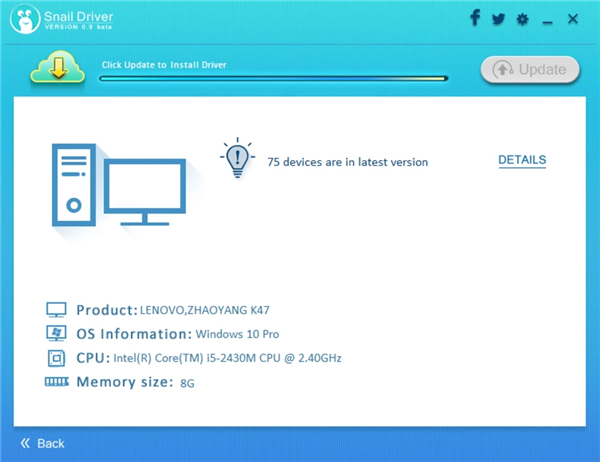Open the DETAILS link
This screenshot has height=462, width=600.
pyautogui.click(x=522, y=160)
